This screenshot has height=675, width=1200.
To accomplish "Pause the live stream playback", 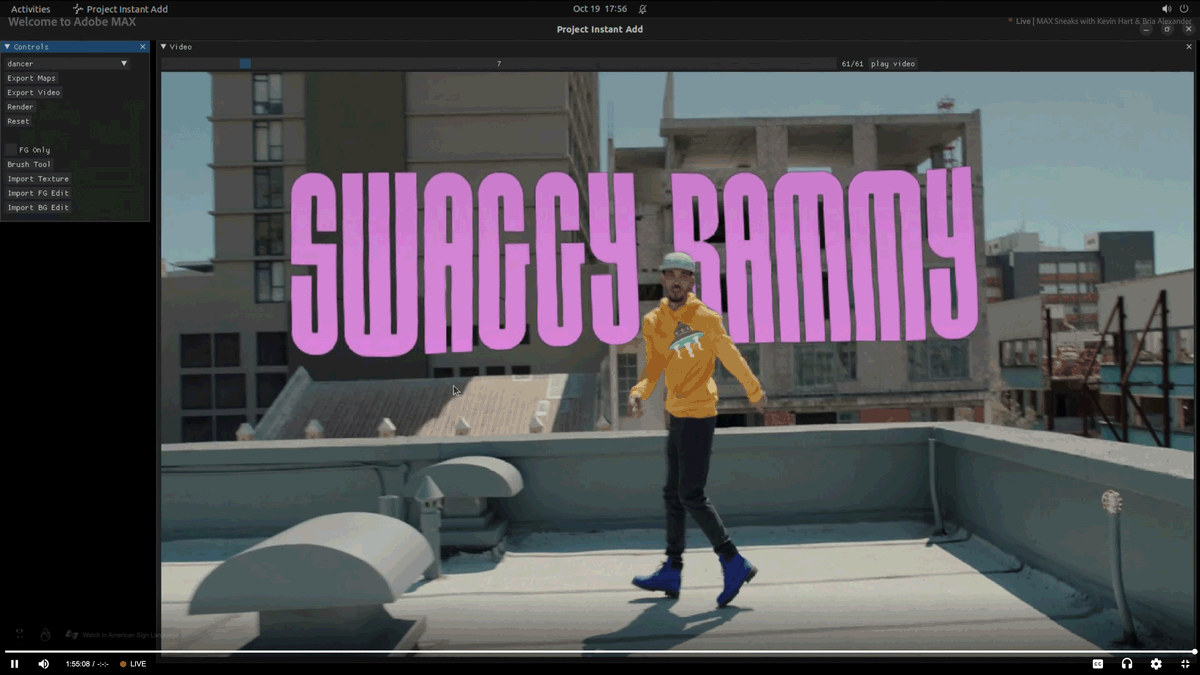I will [14, 664].
